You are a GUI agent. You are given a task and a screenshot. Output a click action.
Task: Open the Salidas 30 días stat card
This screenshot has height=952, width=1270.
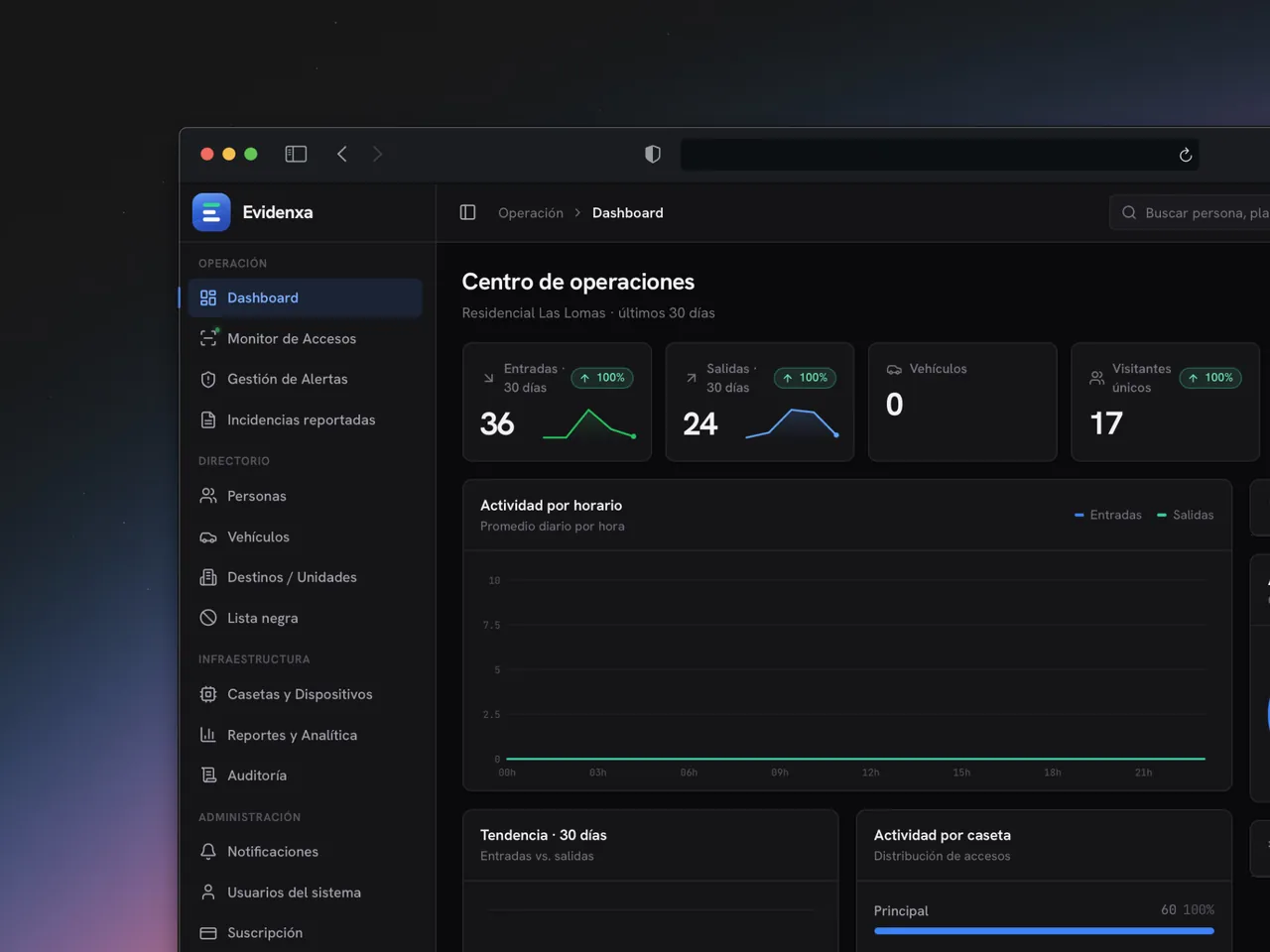pos(760,402)
